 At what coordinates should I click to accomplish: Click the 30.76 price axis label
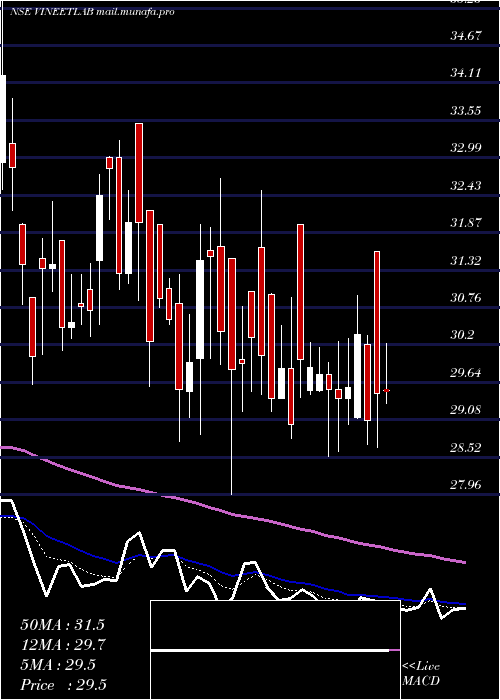click(466, 297)
